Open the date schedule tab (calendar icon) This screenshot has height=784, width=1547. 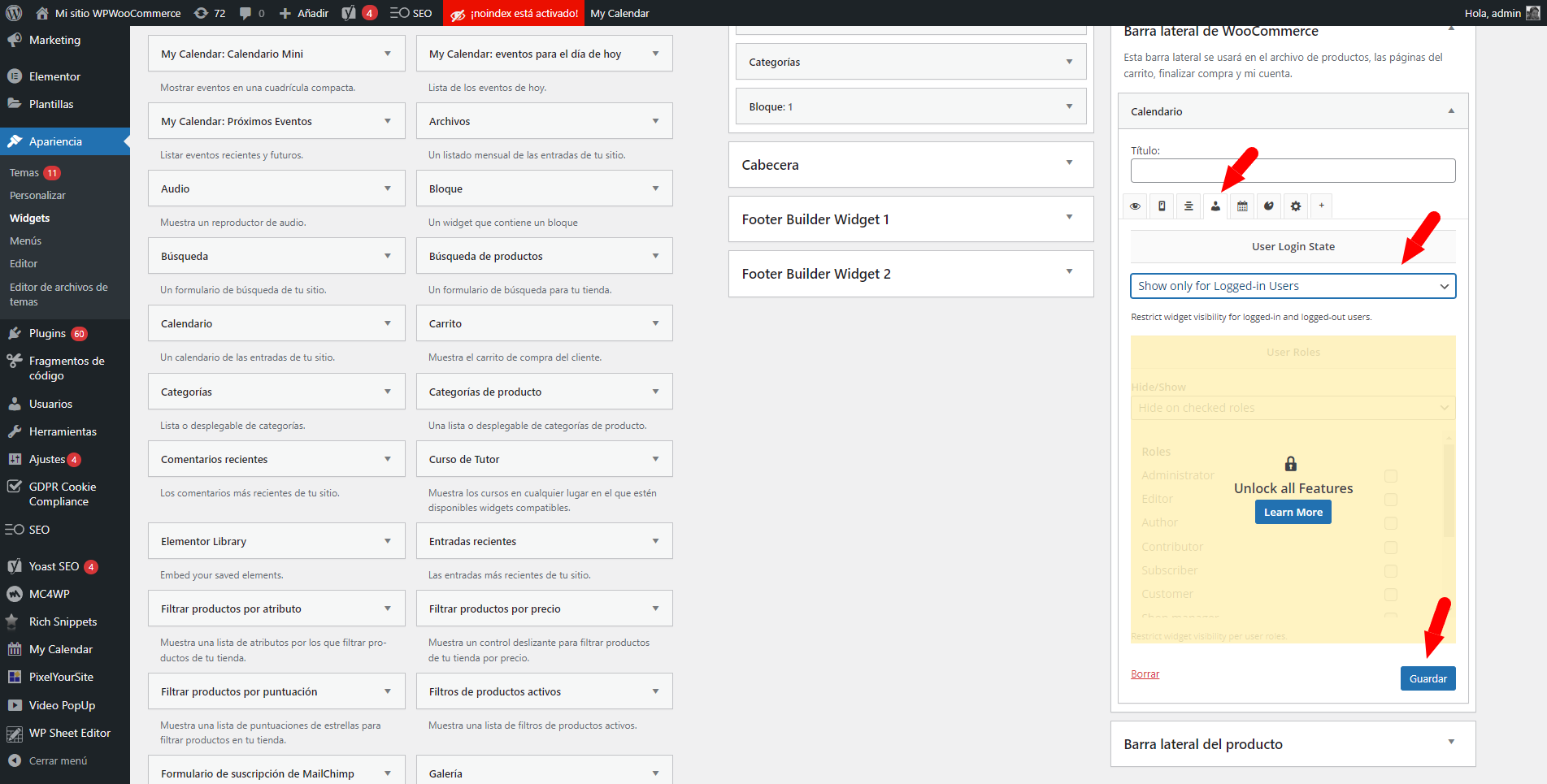(1242, 206)
